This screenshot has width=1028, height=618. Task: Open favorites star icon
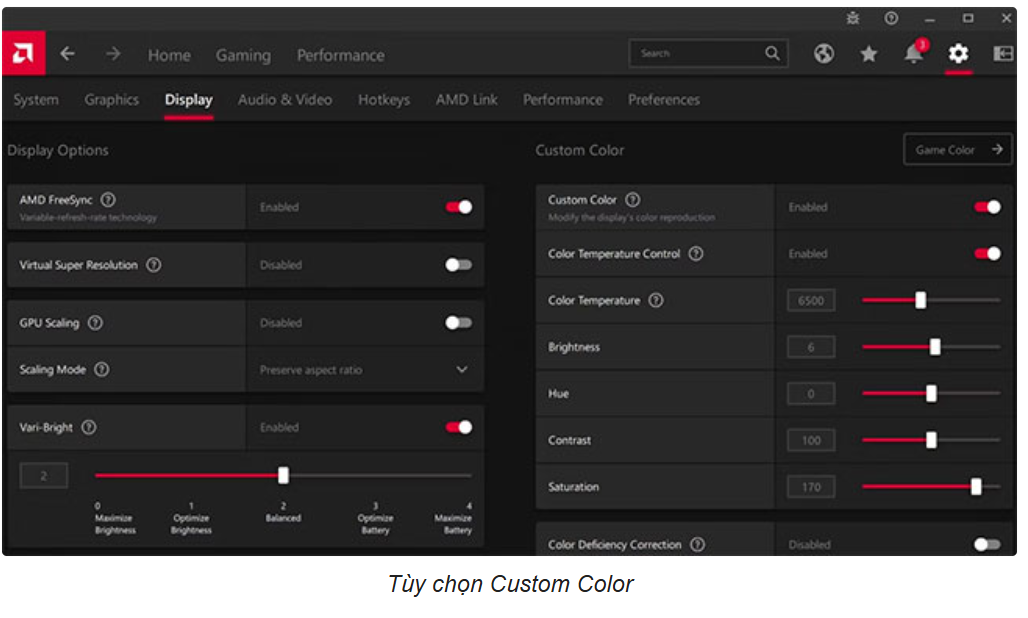[868, 54]
